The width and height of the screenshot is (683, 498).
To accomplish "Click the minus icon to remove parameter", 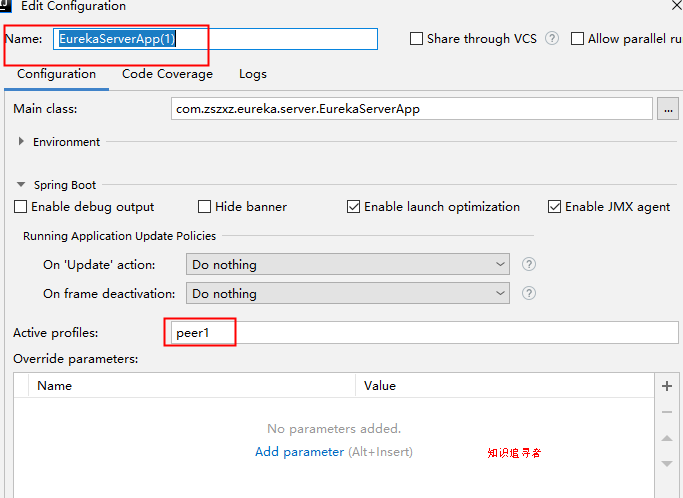I will tap(667, 412).
